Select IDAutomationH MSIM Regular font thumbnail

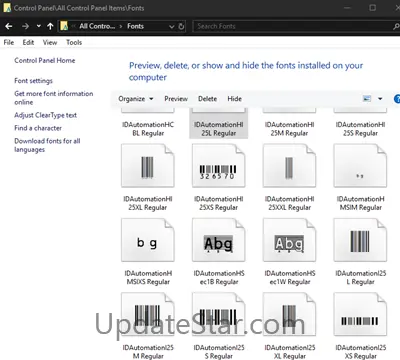[360, 165]
